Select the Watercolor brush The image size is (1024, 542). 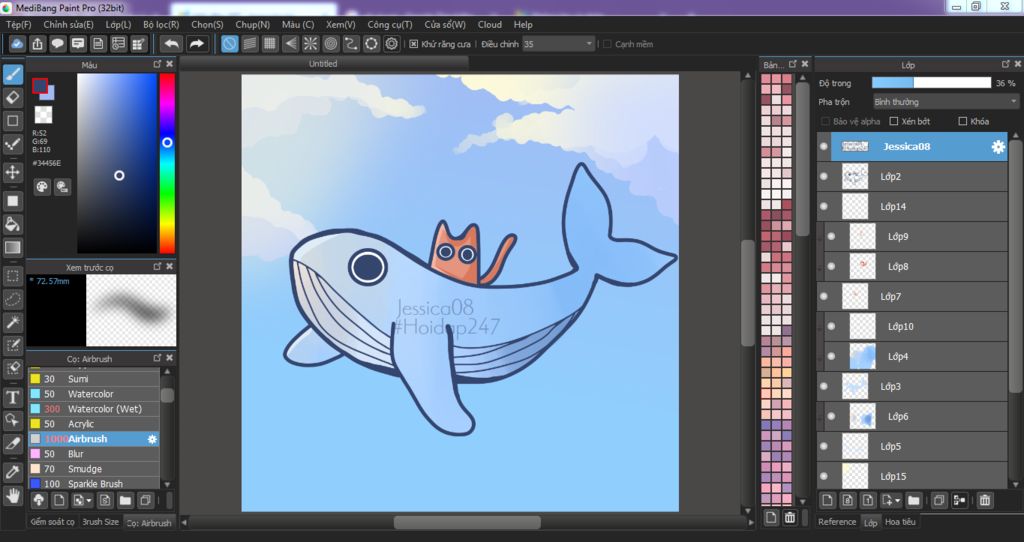[x=93, y=394]
